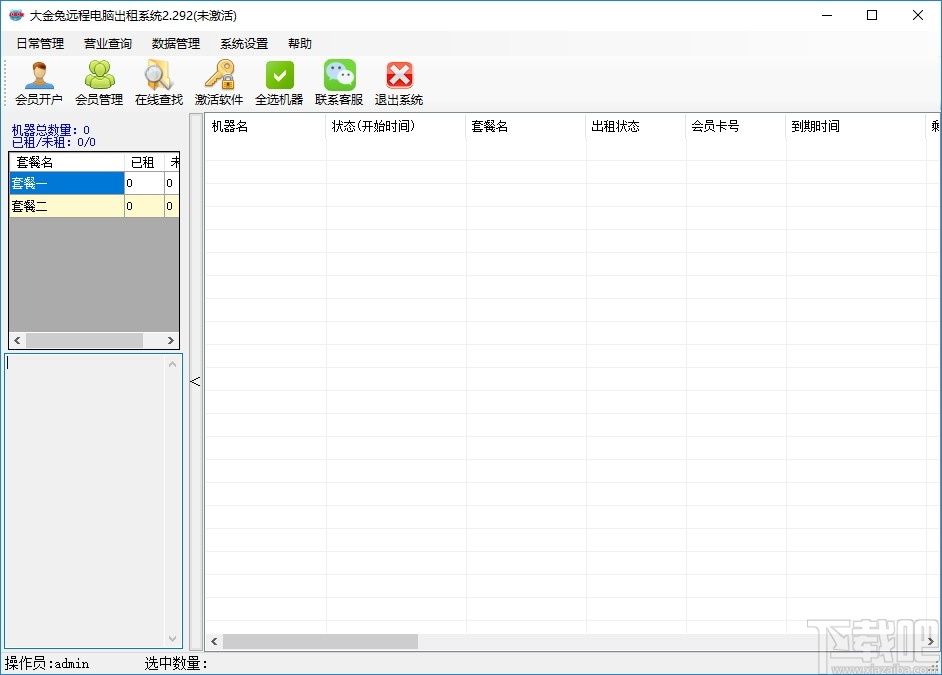
Task: Click the application icon in the title bar
Action: (14, 14)
